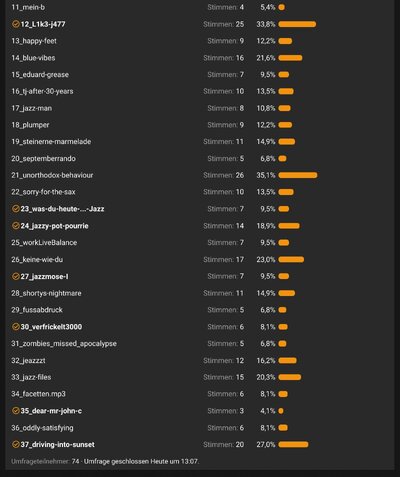Screen dimensions: 400x477
Task: Click the 33,8% orange result bar
Action: pyautogui.click(x=297, y=24)
